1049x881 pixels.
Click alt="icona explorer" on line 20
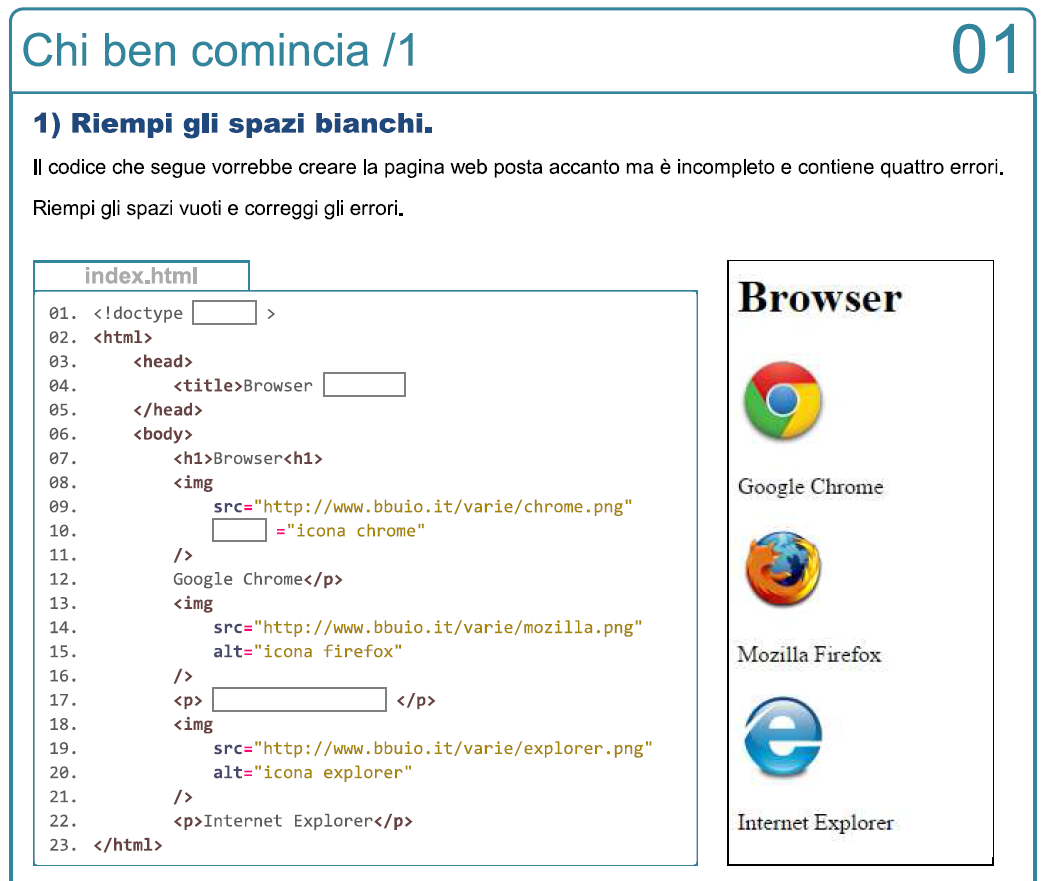click(312, 772)
